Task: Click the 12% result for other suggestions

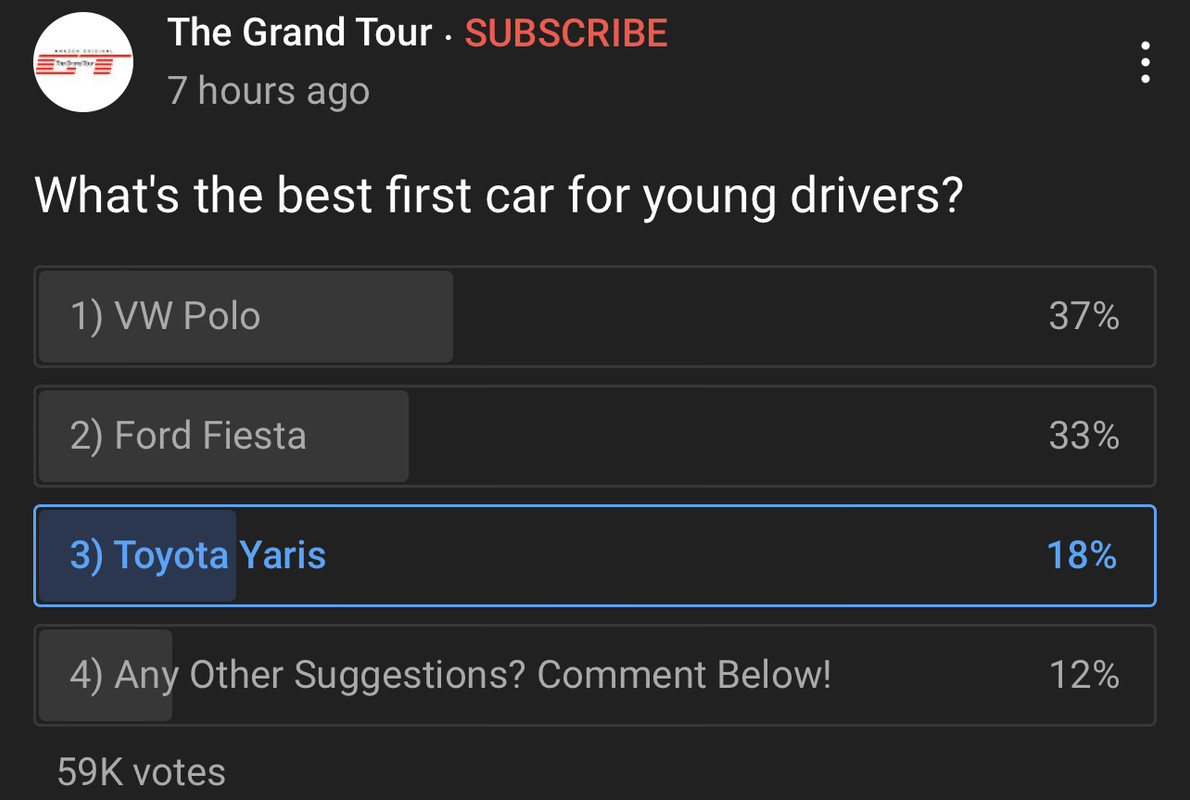Action: pos(1084,675)
